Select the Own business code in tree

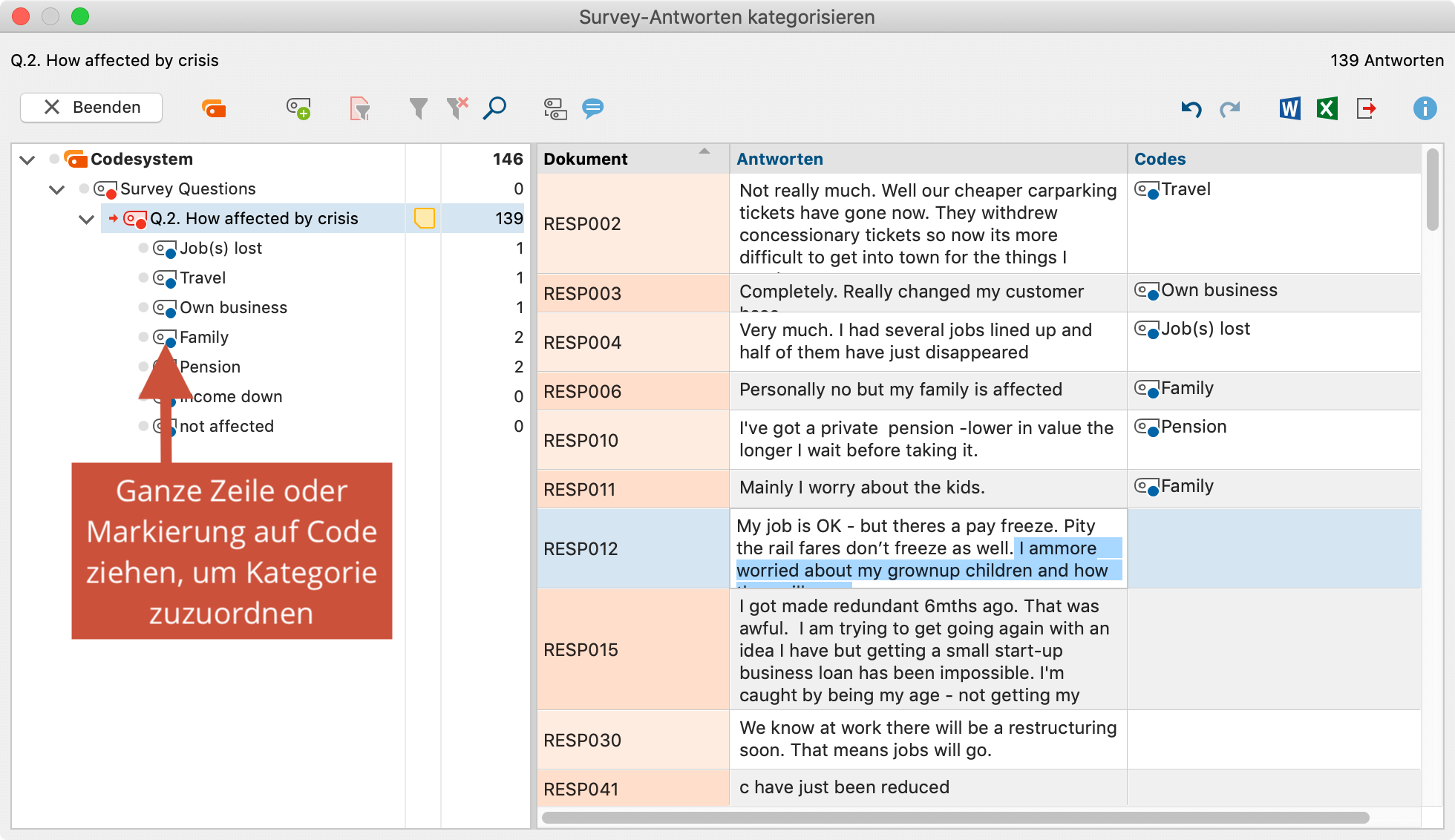click(x=233, y=307)
